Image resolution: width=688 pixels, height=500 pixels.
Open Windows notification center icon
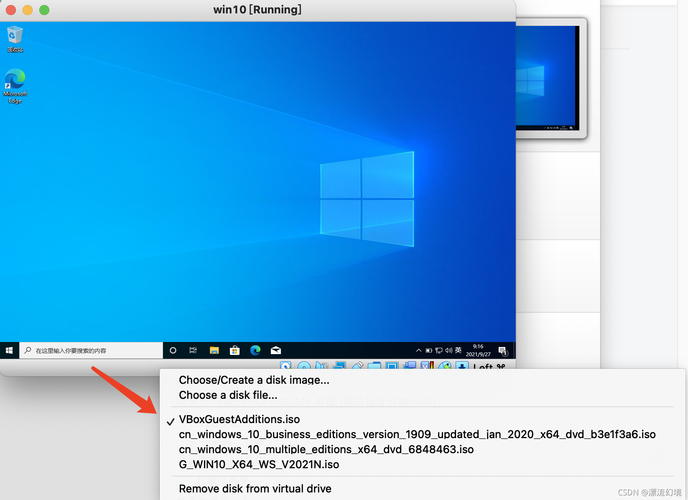pyautogui.click(x=502, y=351)
